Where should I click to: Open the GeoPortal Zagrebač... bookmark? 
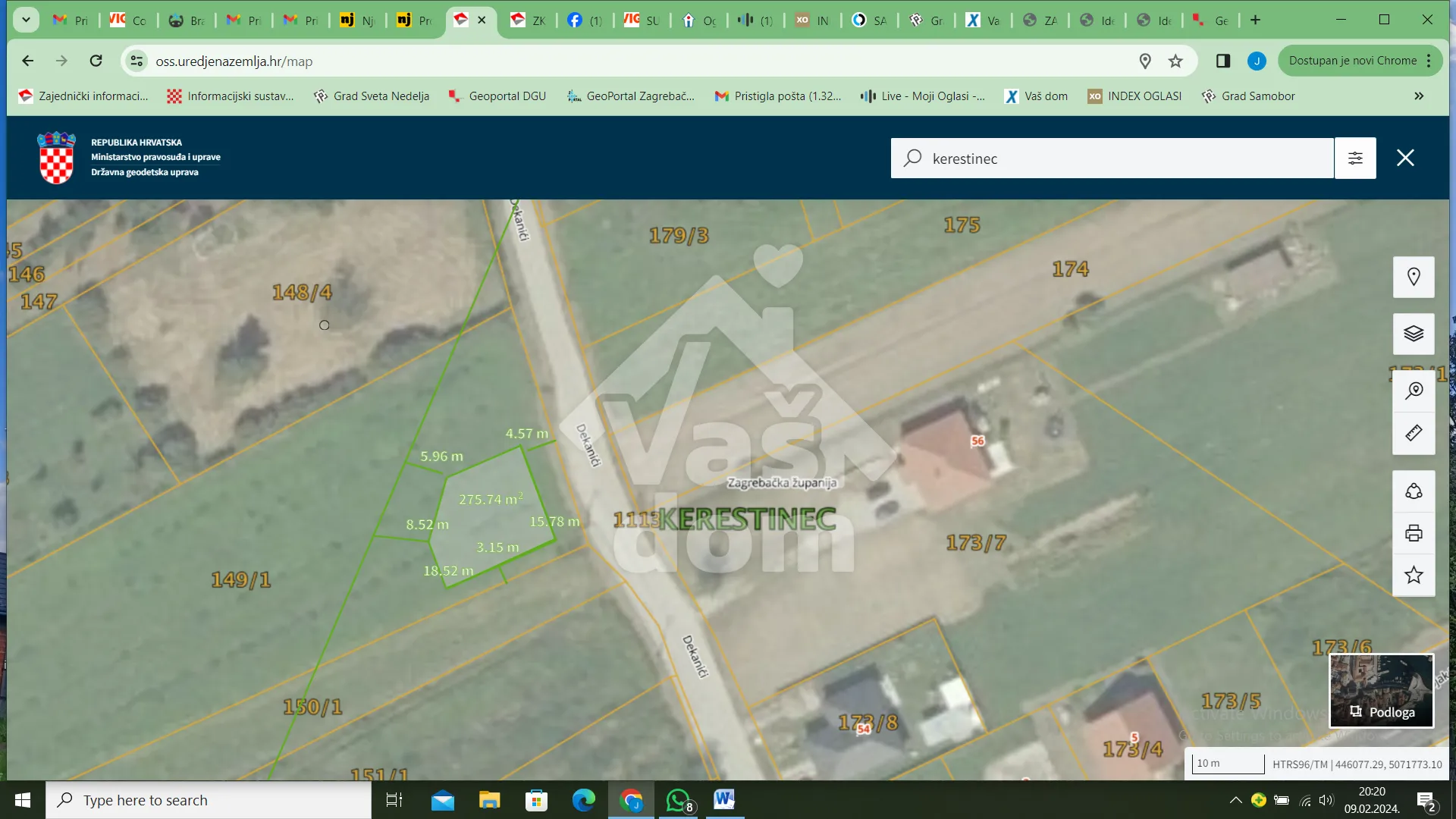[631, 96]
